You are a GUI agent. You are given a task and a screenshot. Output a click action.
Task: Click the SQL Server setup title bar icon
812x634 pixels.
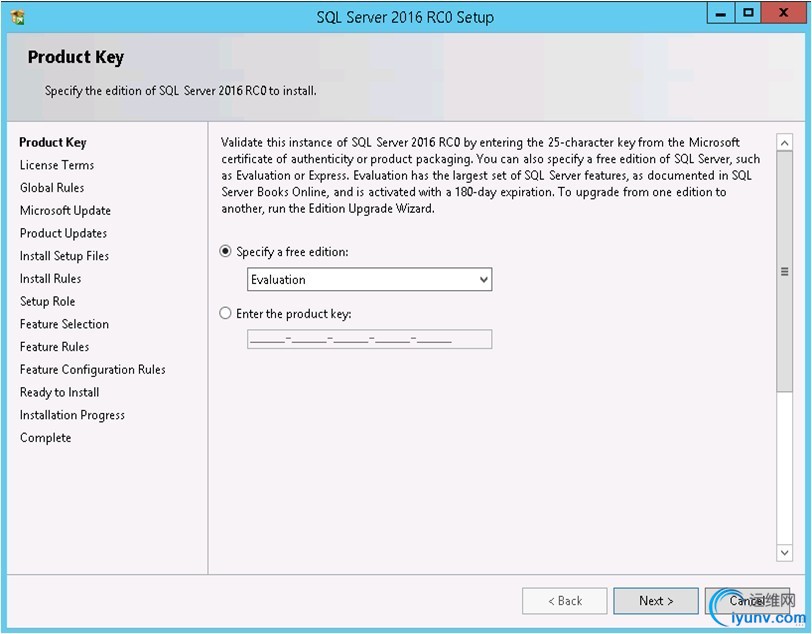point(18,17)
